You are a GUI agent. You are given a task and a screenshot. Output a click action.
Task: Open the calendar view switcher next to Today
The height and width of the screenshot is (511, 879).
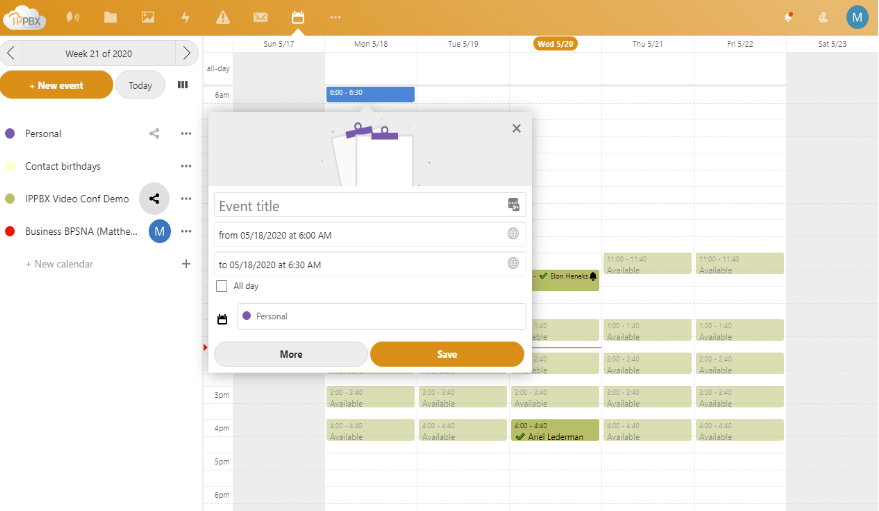(x=182, y=85)
